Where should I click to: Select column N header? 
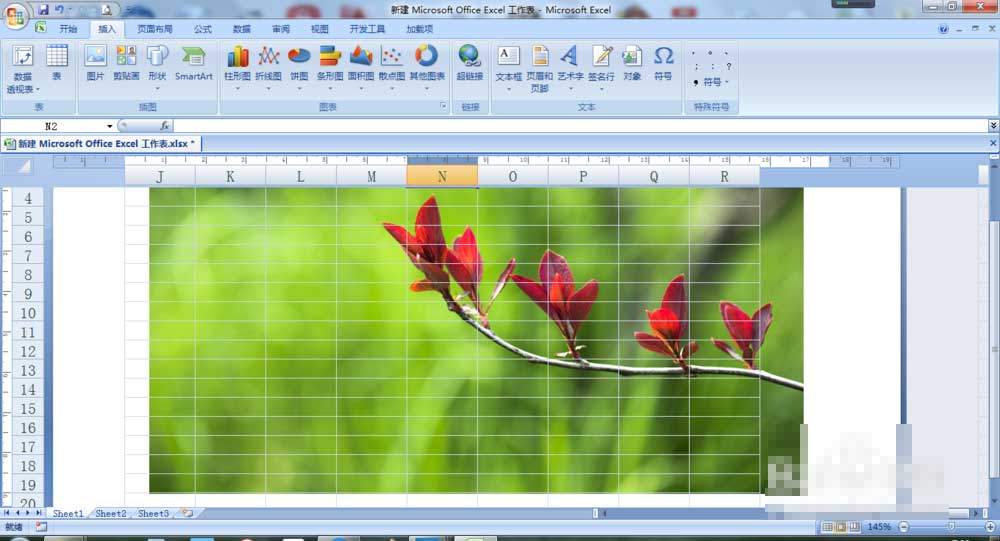click(x=442, y=177)
